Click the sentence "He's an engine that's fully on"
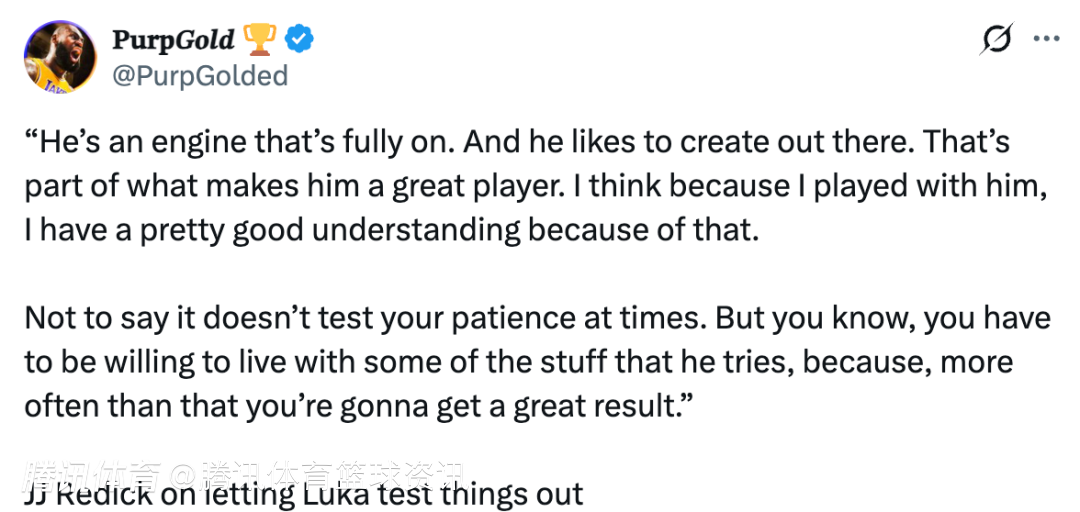This screenshot has width=1080, height=512. coord(240,142)
